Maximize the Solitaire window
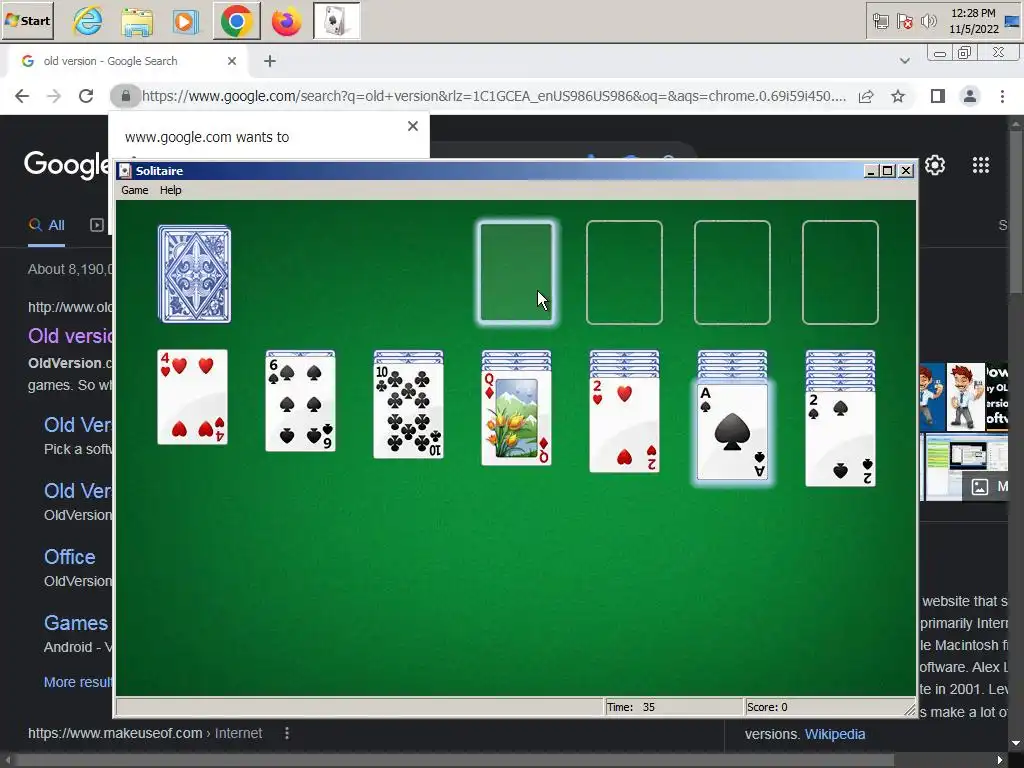Image resolution: width=1024 pixels, height=768 pixels. pos(888,170)
